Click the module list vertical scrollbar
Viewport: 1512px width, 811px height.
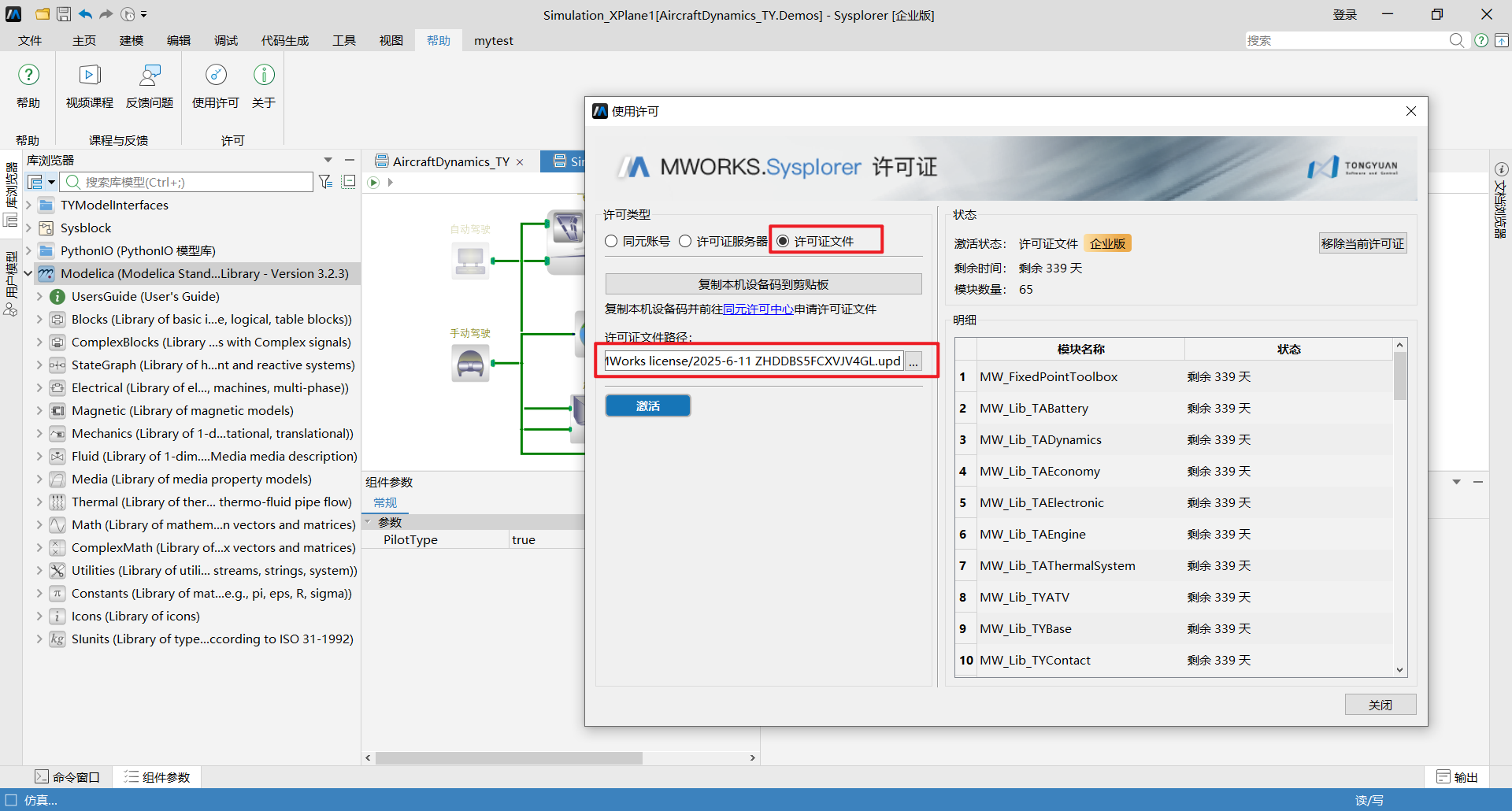[x=1400, y=376]
